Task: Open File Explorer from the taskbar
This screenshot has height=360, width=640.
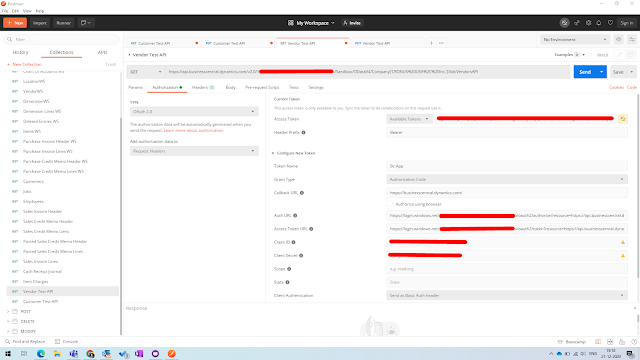Action: point(57,353)
